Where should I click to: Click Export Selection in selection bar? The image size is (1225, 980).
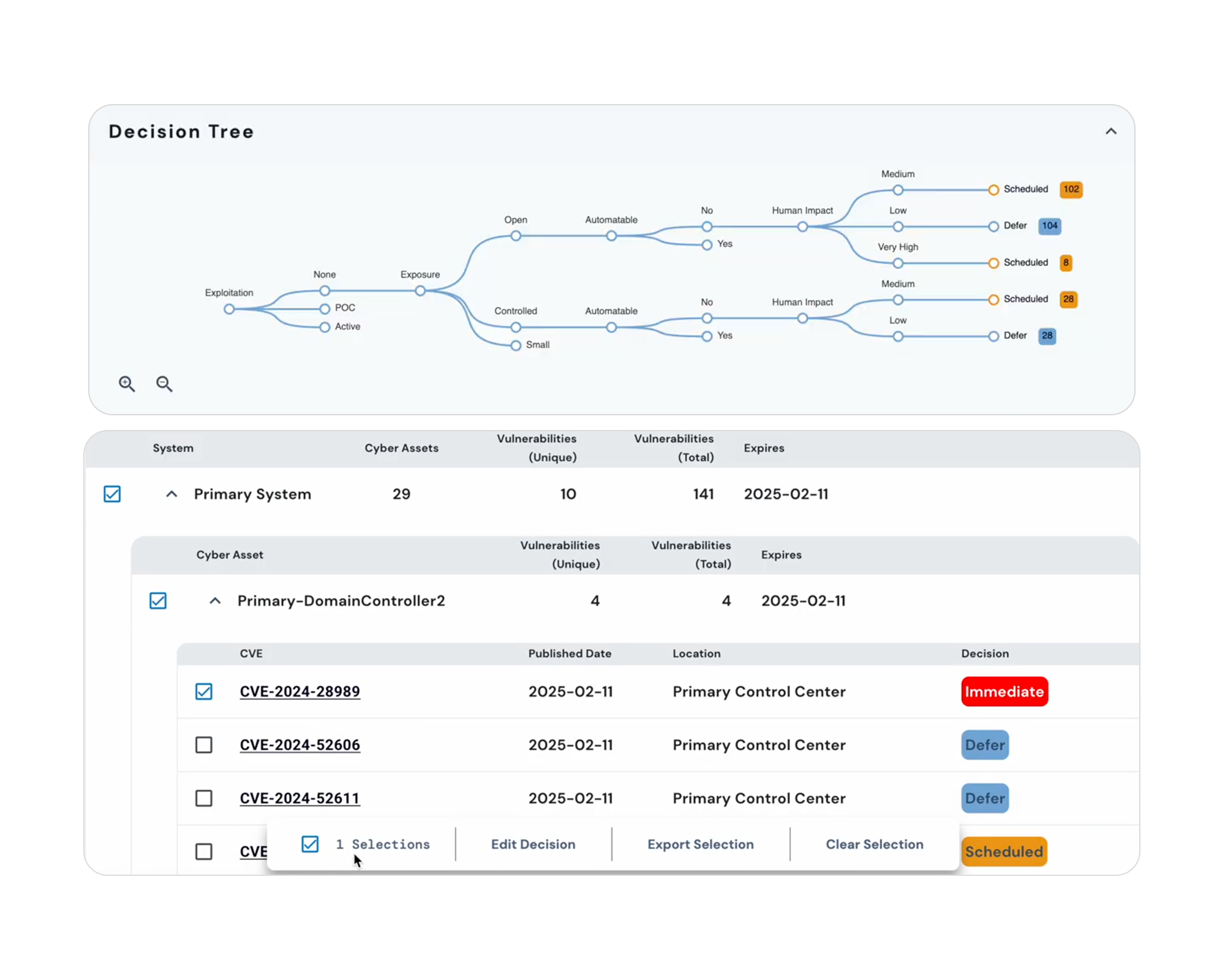(700, 844)
